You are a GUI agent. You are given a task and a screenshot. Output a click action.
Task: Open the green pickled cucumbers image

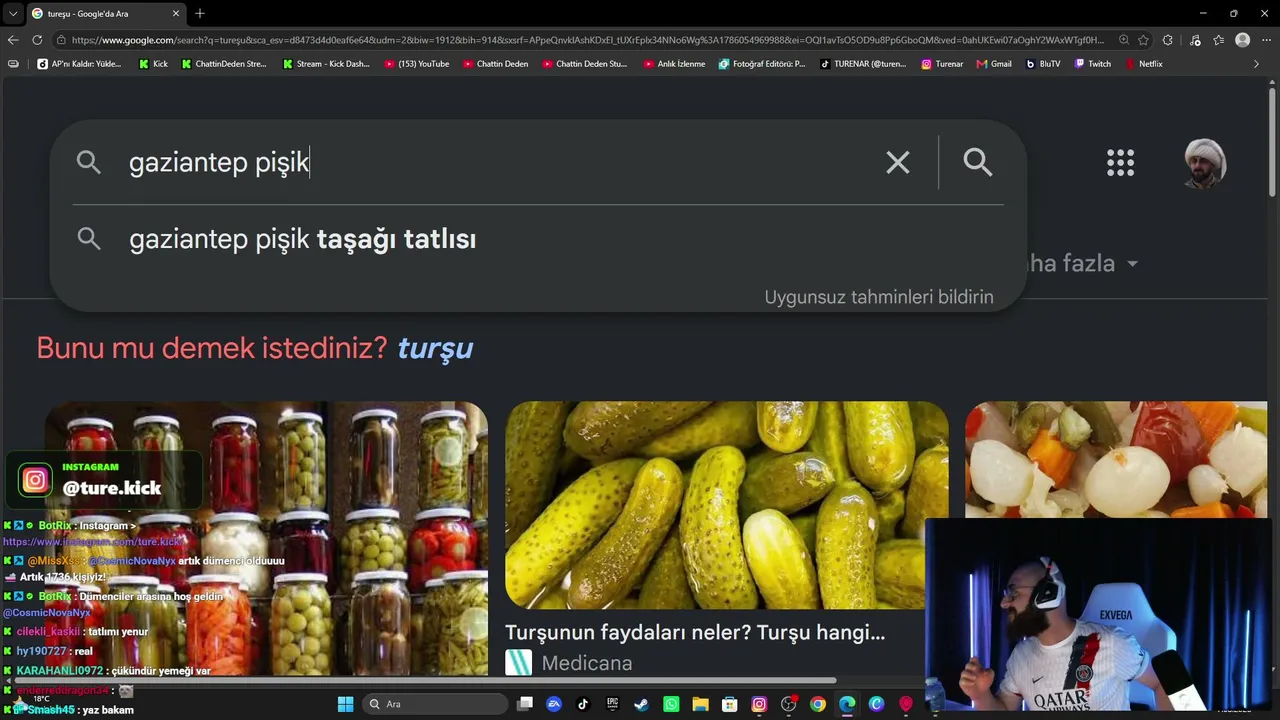pos(726,505)
